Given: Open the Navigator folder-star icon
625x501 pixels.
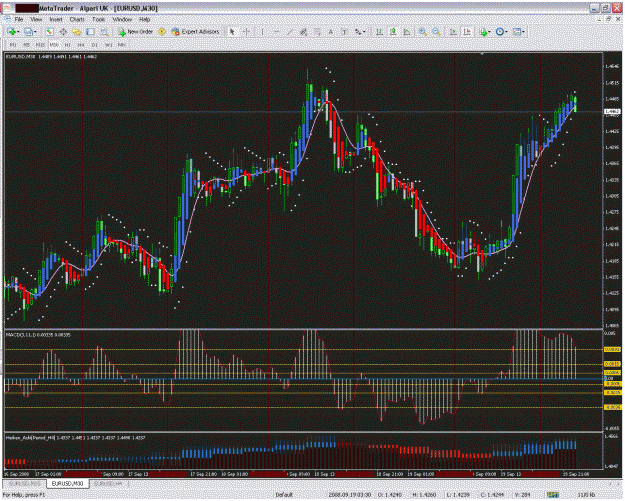Looking at the screenshot, I should click(x=77, y=32).
